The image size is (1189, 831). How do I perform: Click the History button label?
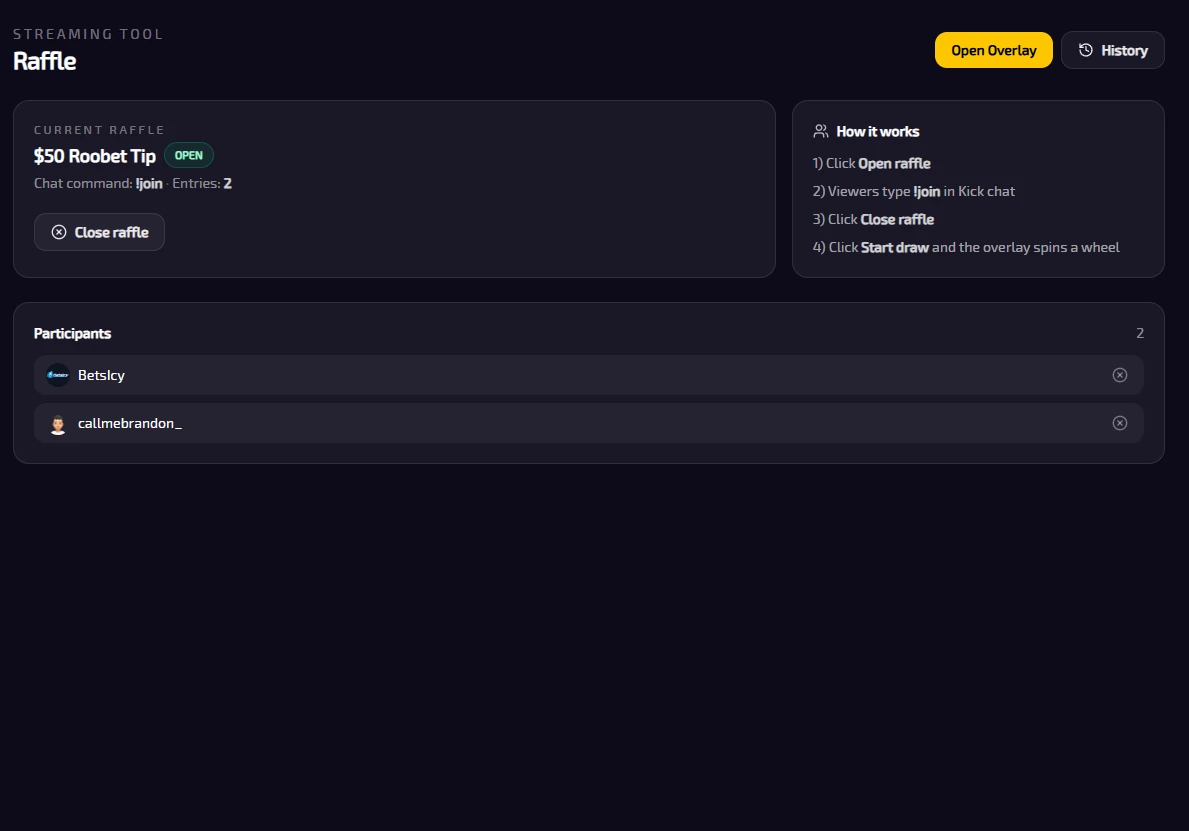click(1124, 50)
